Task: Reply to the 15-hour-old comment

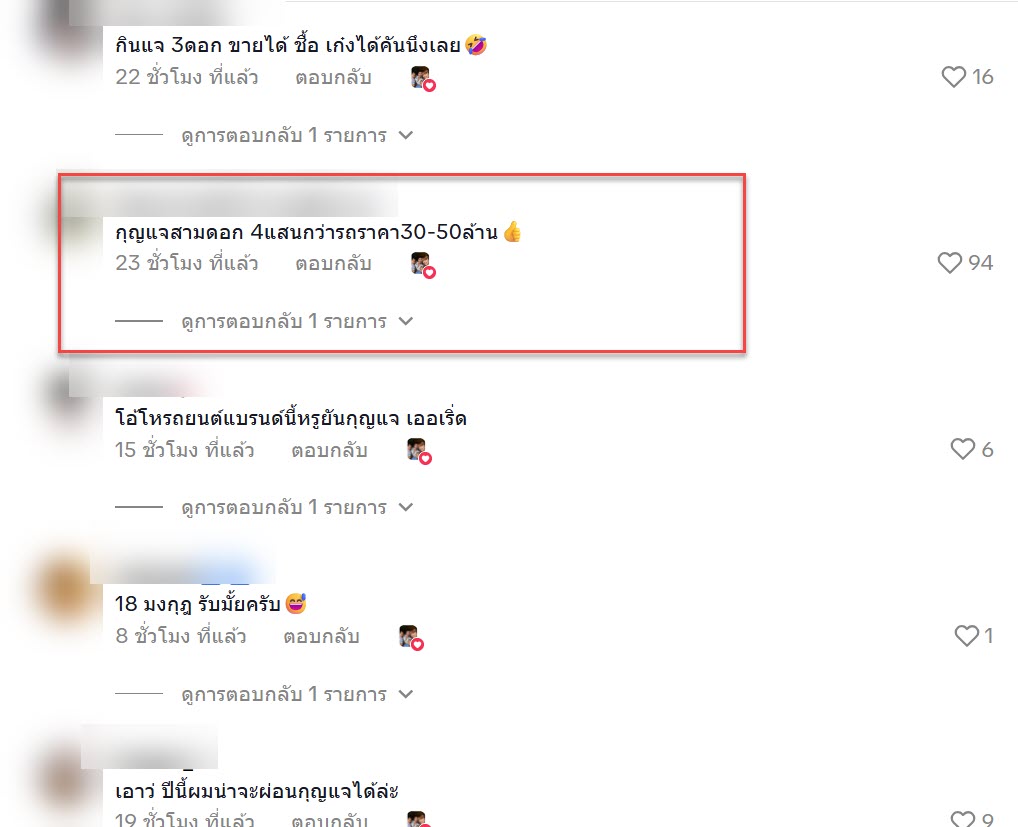Action: tap(329, 450)
